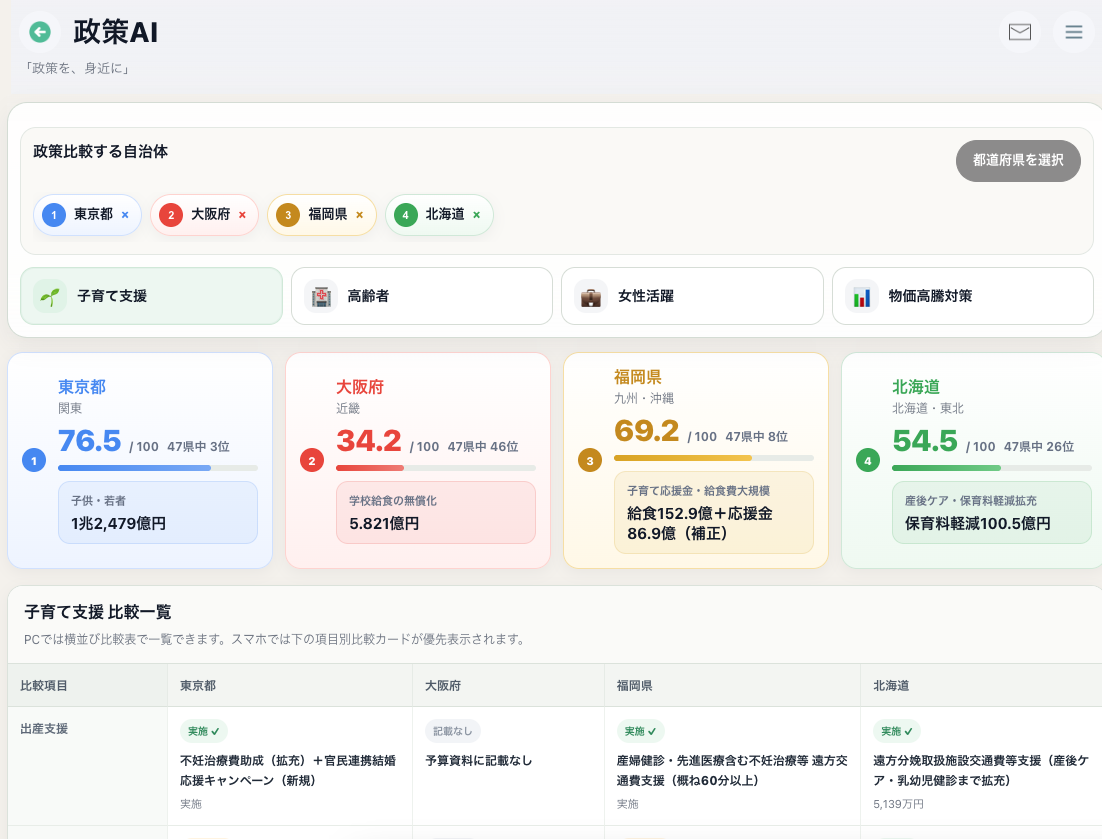1102x839 pixels.
Task: Click the green back arrow icon
Action: tap(39, 31)
